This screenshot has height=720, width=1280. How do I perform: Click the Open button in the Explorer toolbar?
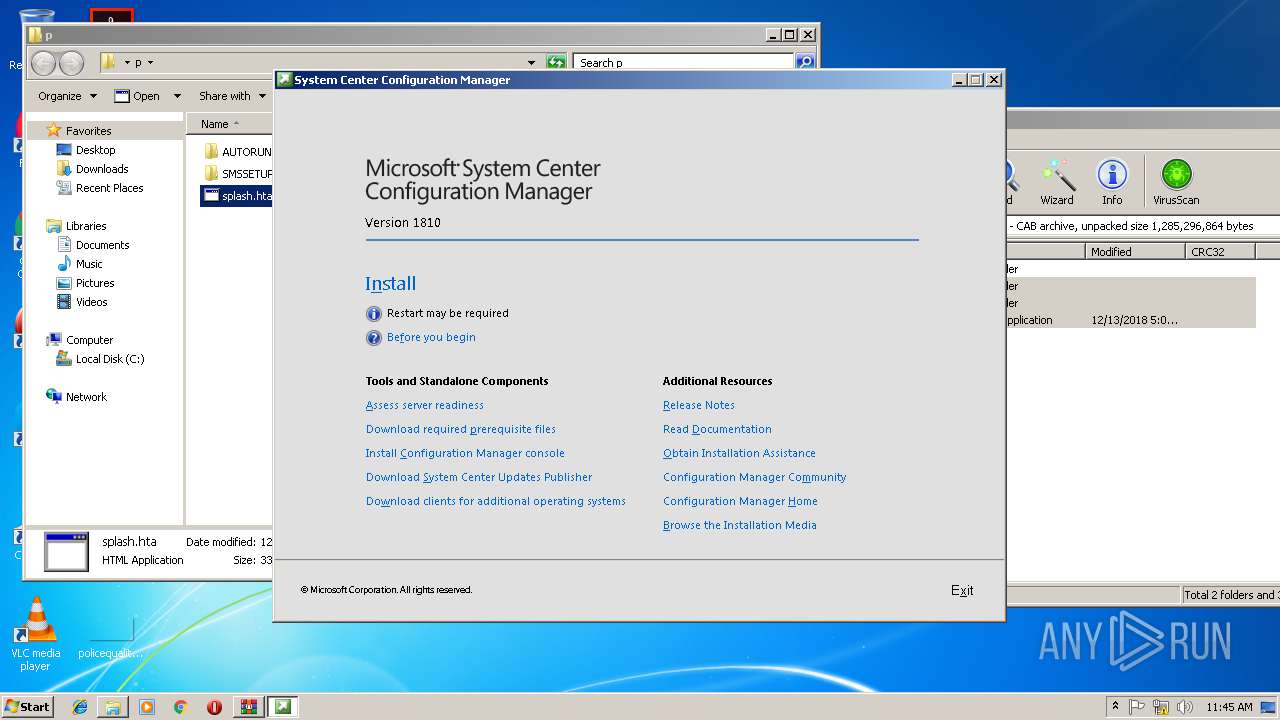[138, 96]
